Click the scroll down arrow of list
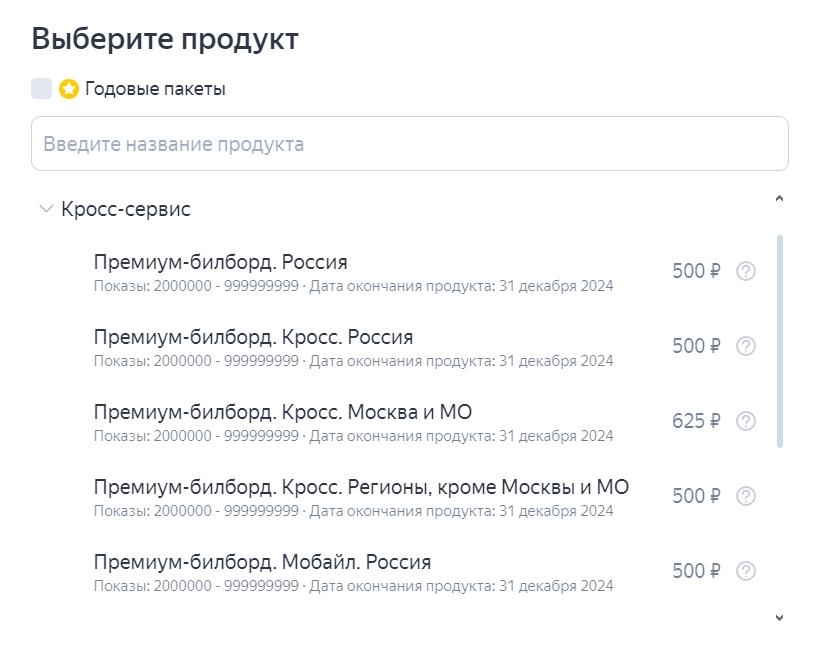This screenshot has height=647, width=815. (x=780, y=618)
